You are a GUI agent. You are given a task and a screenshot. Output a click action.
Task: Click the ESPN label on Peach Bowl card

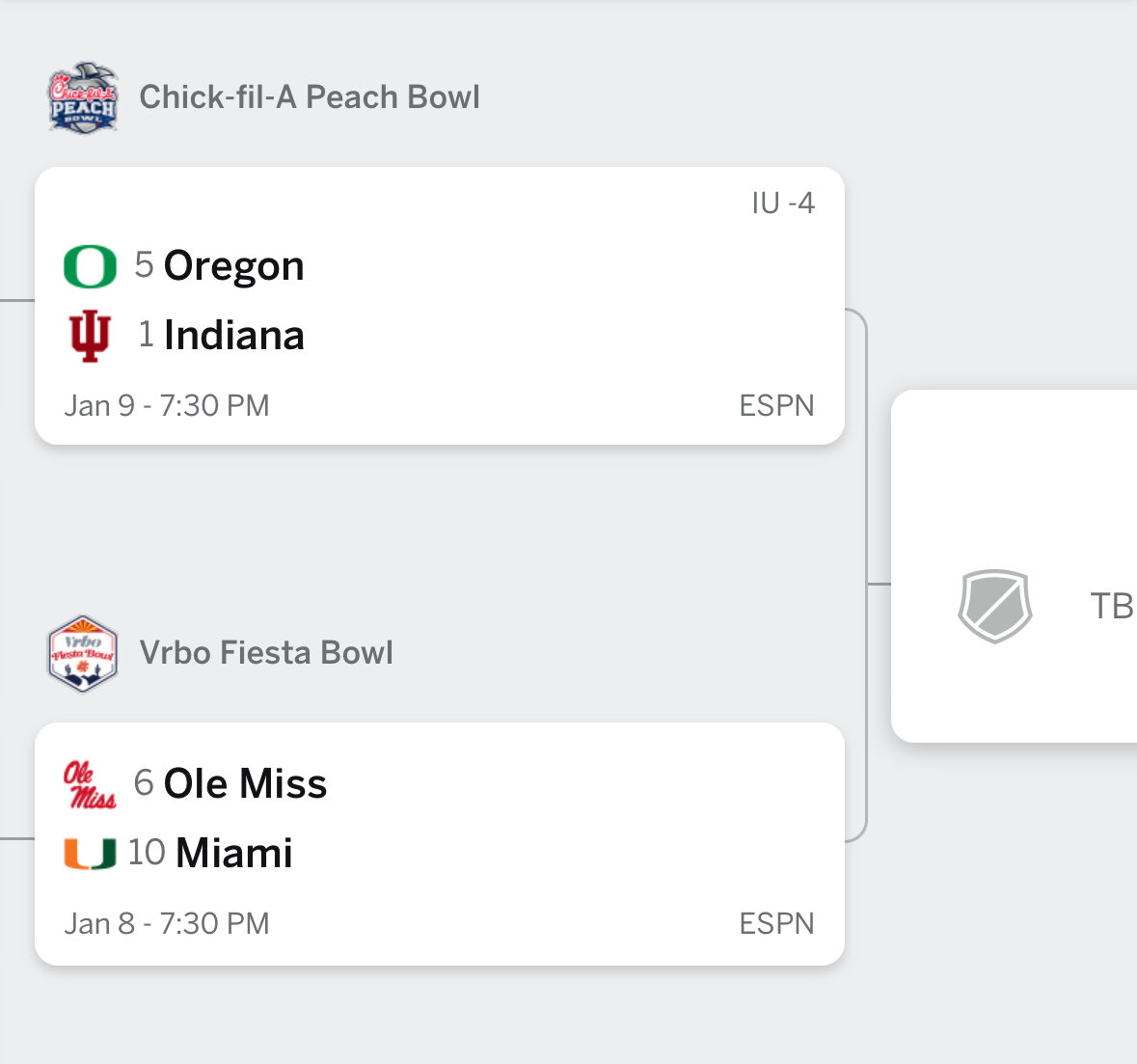click(776, 406)
